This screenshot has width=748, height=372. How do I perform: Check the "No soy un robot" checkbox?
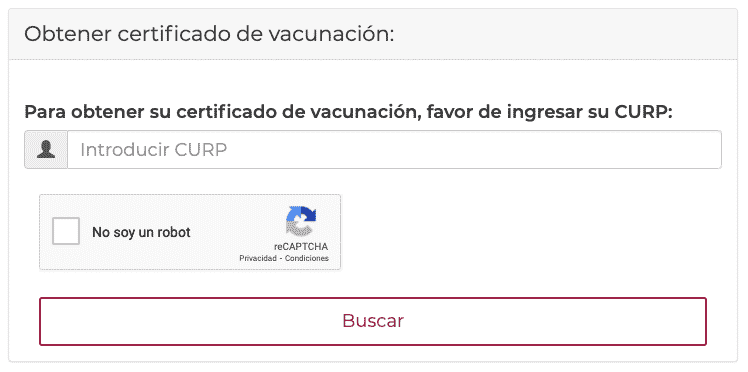pyautogui.click(x=66, y=231)
